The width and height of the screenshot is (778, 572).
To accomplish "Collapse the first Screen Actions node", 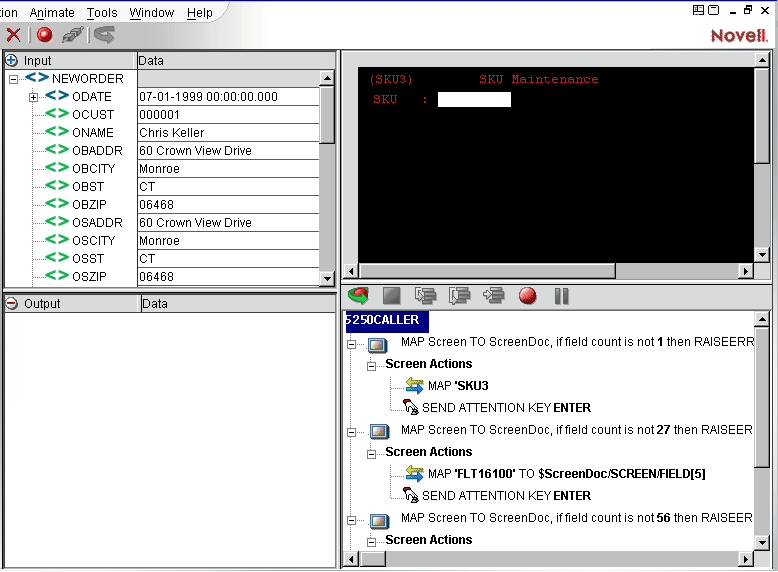I will (371, 366).
